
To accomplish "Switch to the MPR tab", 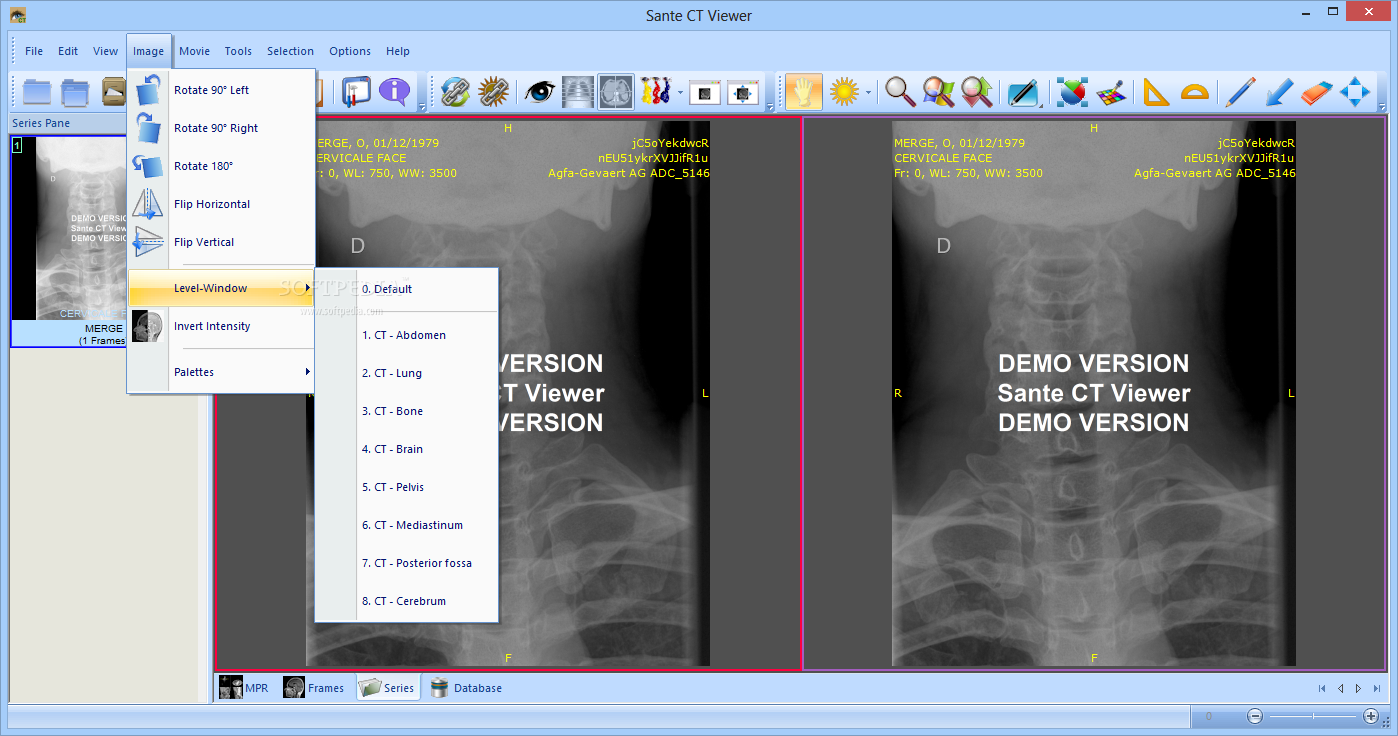I will pos(245,688).
